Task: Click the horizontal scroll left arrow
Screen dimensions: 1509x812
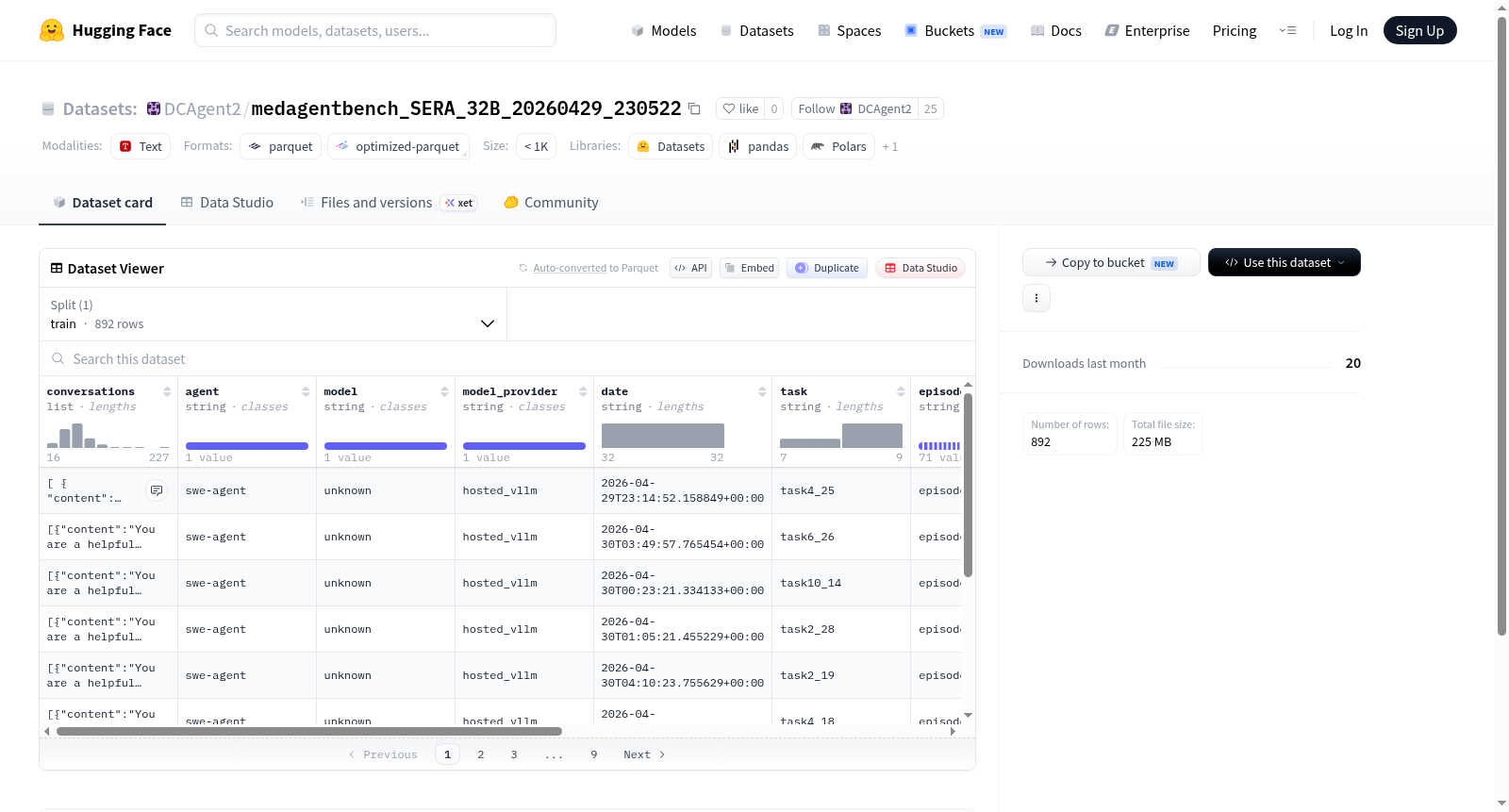Action: coord(47,731)
